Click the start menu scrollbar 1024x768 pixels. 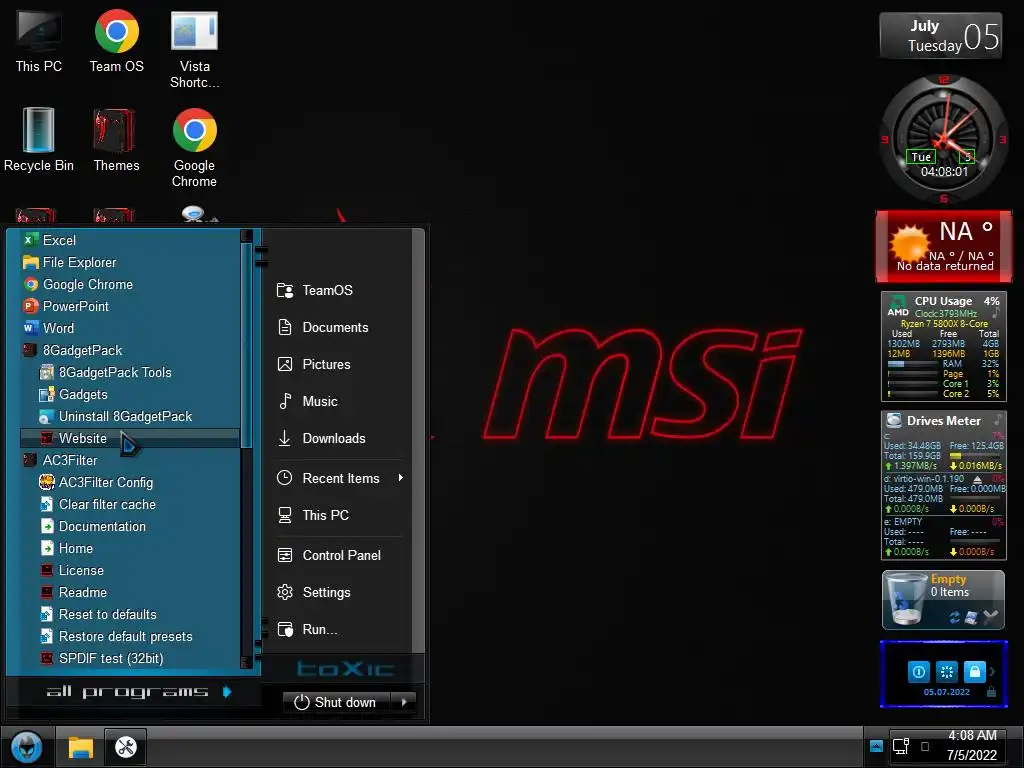point(246,345)
